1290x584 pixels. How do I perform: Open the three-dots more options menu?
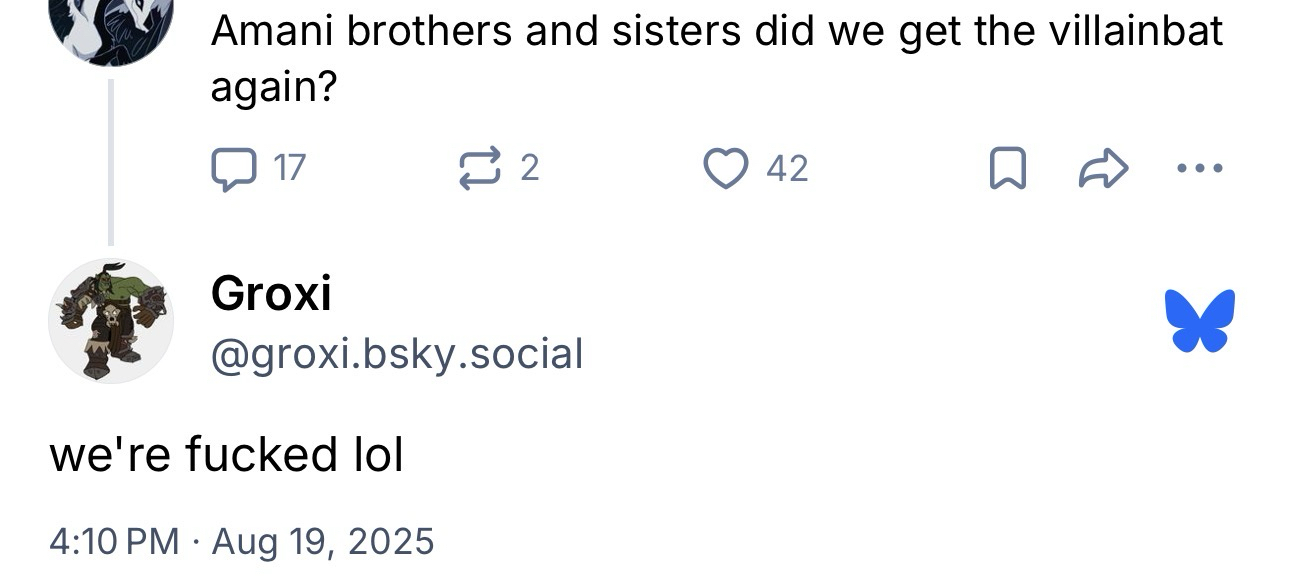[x=1200, y=168]
